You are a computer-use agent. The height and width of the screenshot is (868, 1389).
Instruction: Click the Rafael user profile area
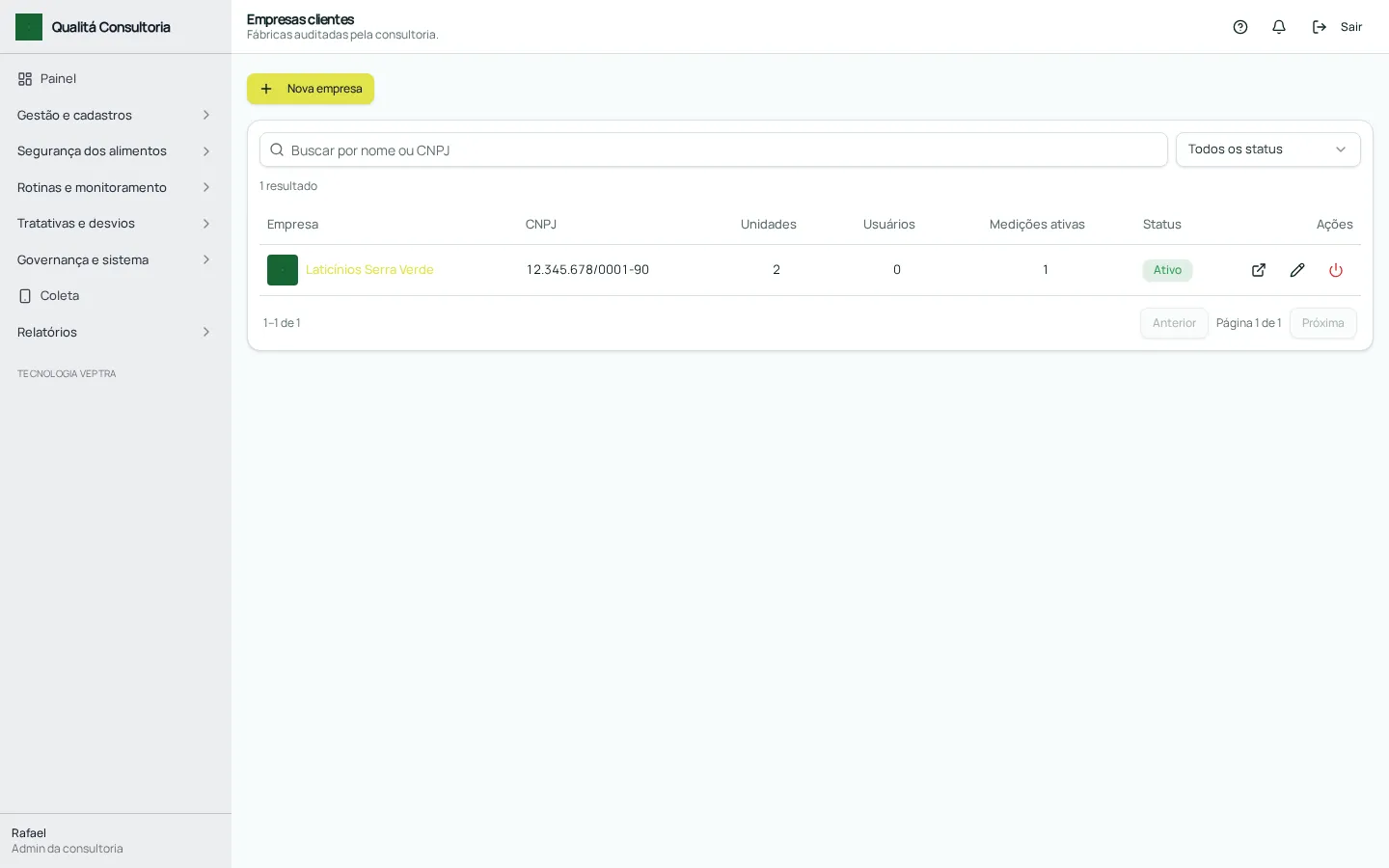(x=116, y=841)
